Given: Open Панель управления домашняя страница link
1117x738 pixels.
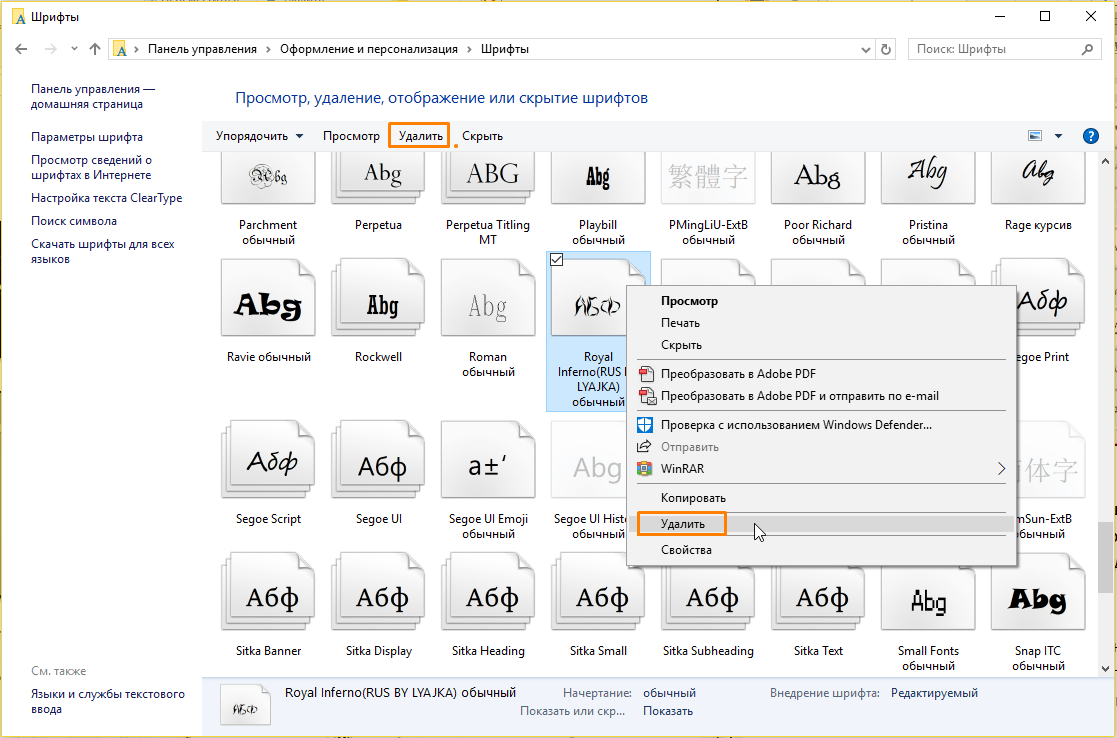Looking at the screenshot, I should click(93, 97).
